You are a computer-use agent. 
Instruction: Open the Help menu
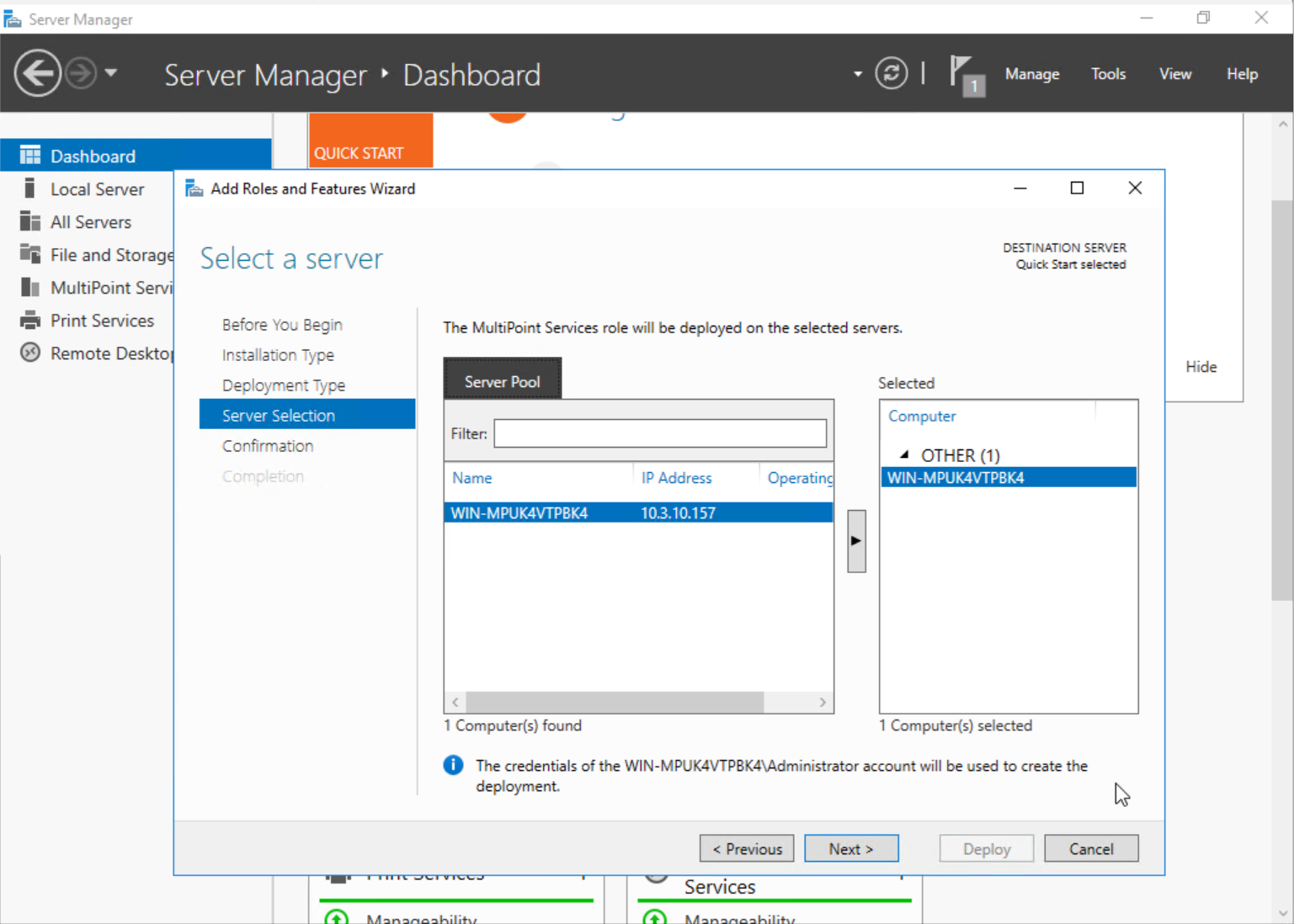coord(1242,74)
